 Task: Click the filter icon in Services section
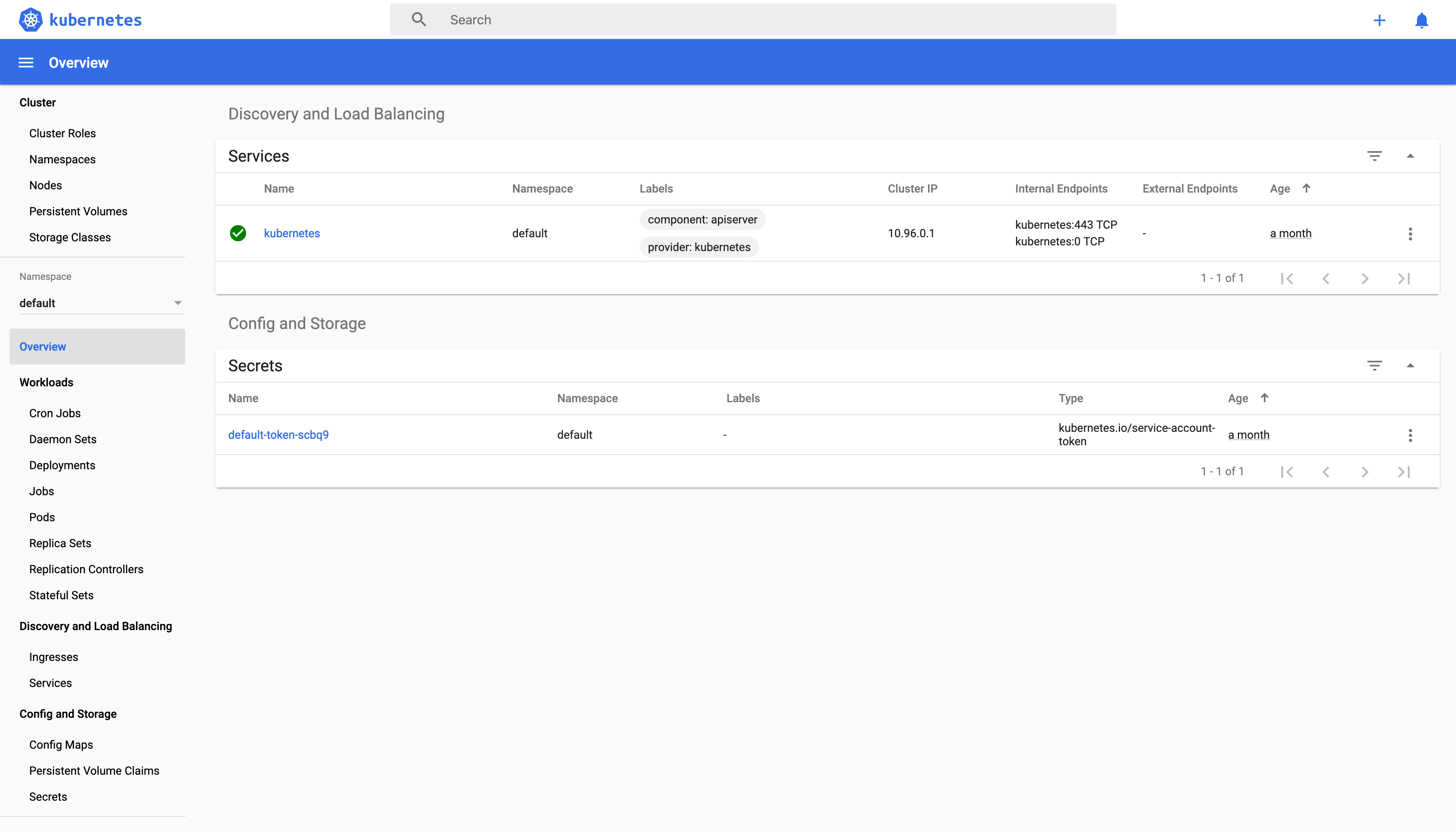pos(1374,156)
